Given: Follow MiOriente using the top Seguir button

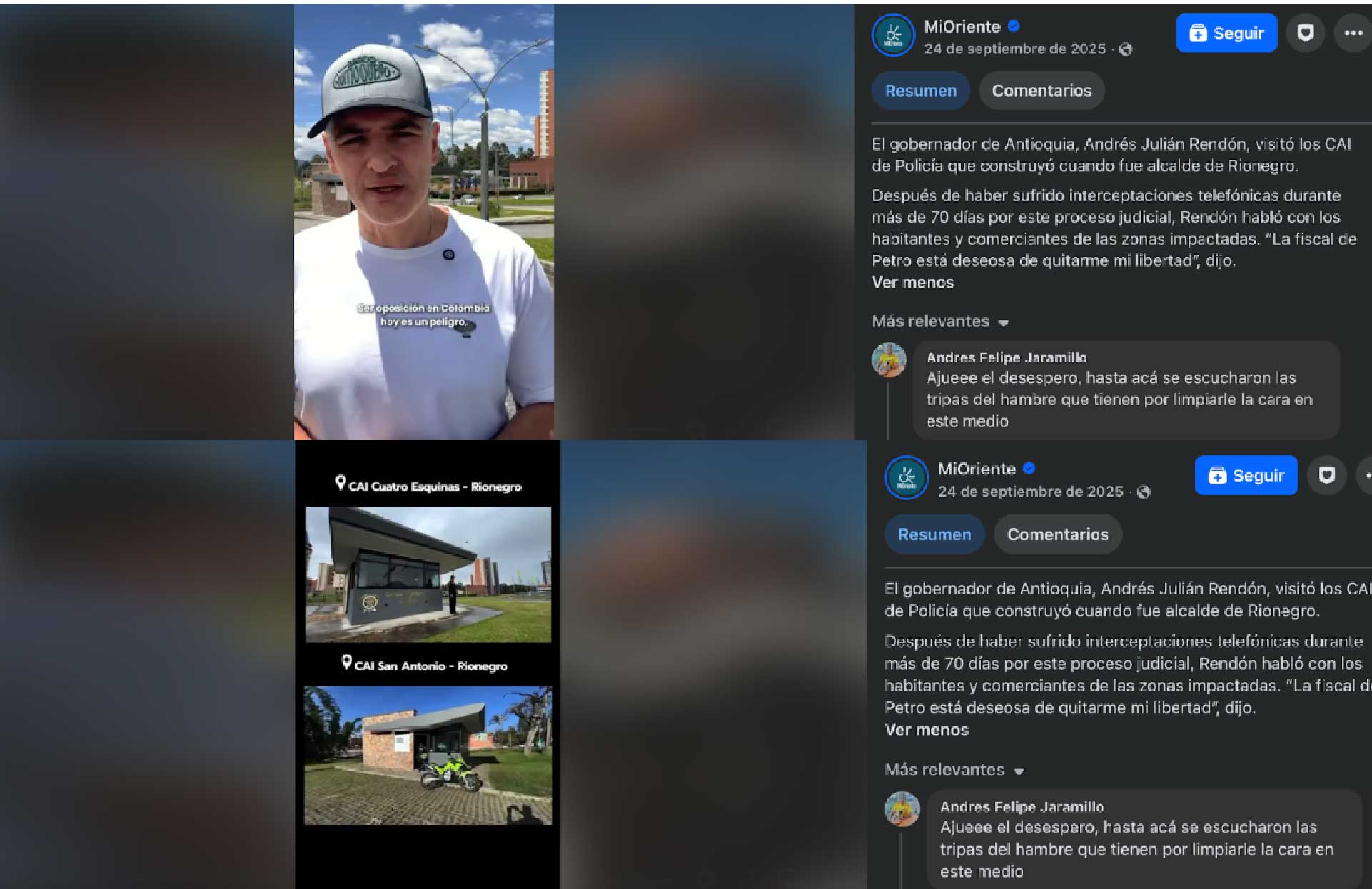Looking at the screenshot, I should [1226, 33].
